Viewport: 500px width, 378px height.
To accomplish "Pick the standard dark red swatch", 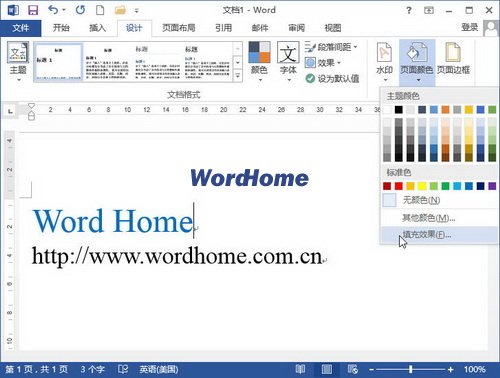I will [x=387, y=186].
